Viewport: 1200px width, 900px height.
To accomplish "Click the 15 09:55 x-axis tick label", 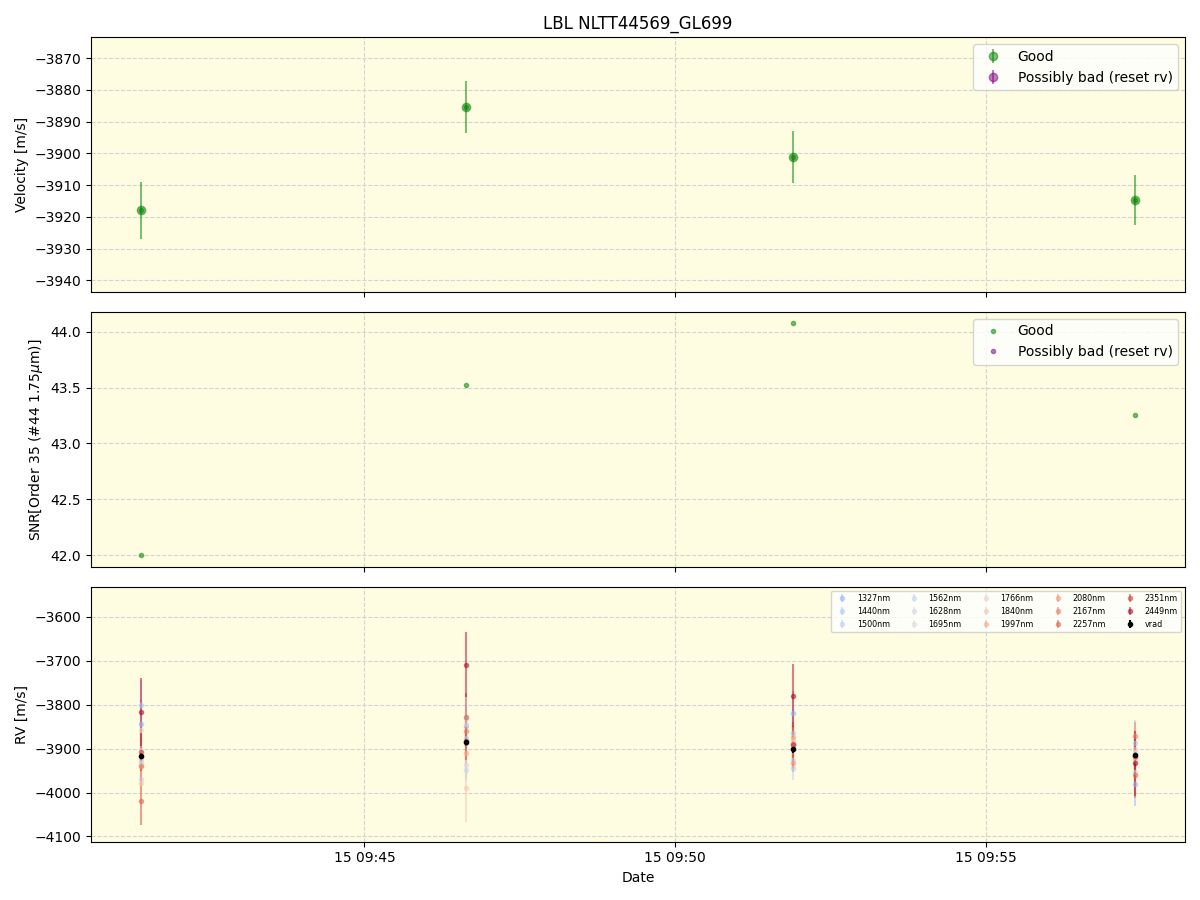I will click(x=986, y=857).
